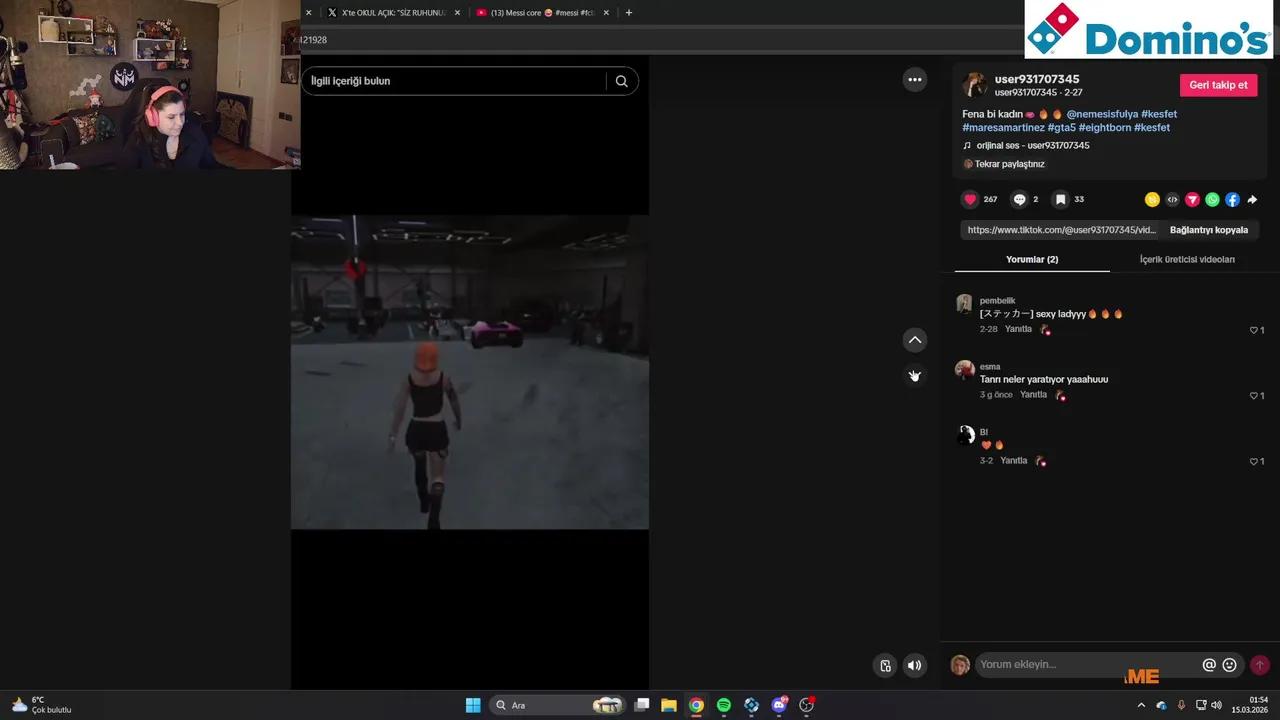Viewport: 1280px width, 720px height.
Task: Open Spotify from the taskbar
Action: [x=724, y=705]
